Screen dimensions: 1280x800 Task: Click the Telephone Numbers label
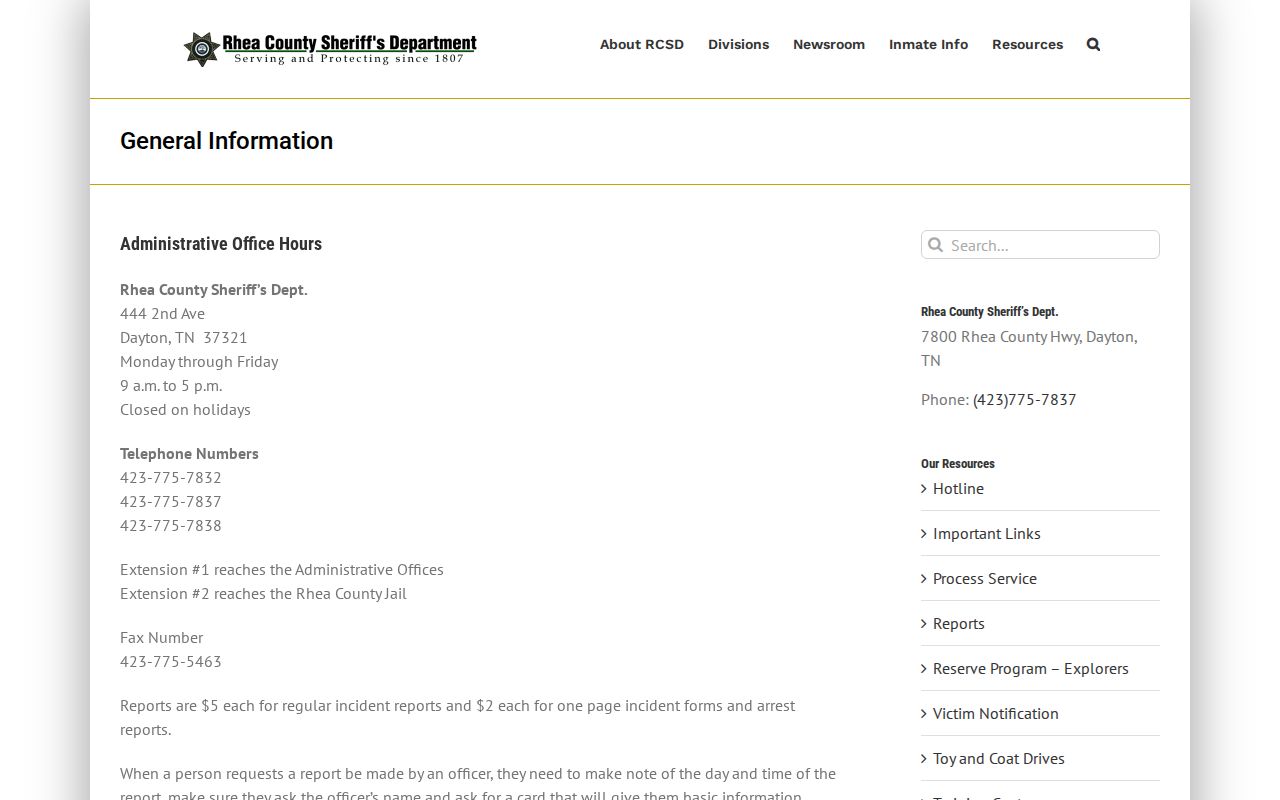pos(189,453)
